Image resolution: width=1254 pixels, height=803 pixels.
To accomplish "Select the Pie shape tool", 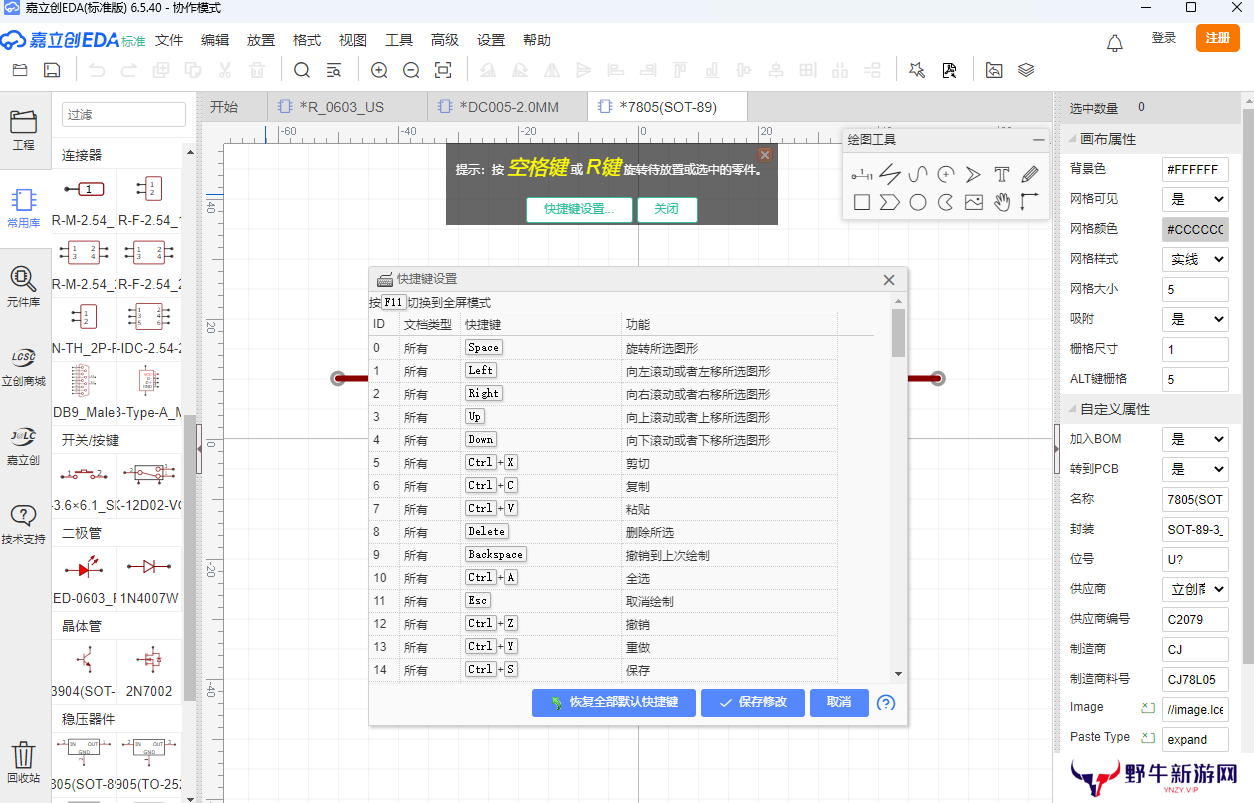I will (946, 202).
